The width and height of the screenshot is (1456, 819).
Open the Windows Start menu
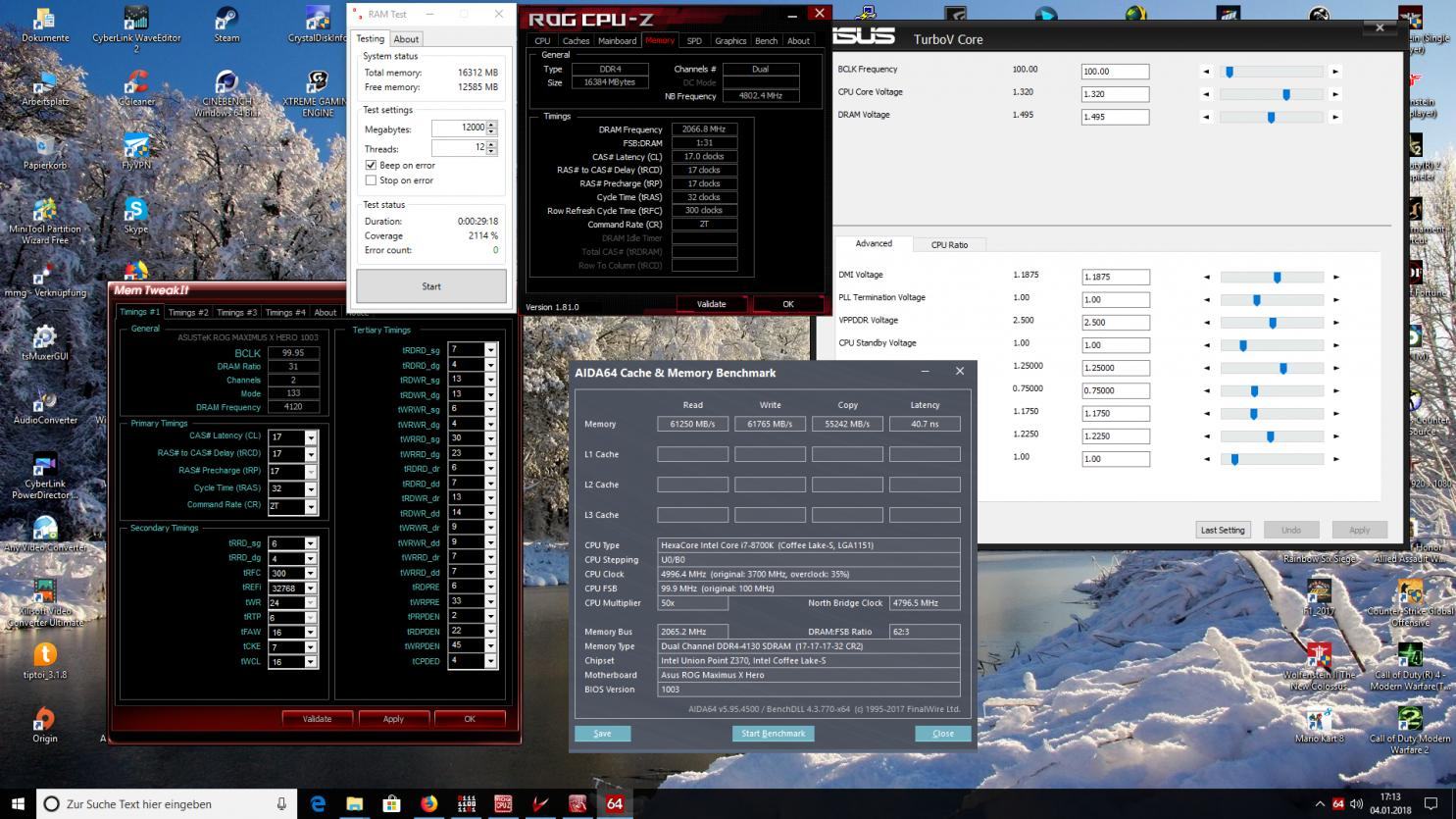pos(18,804)
